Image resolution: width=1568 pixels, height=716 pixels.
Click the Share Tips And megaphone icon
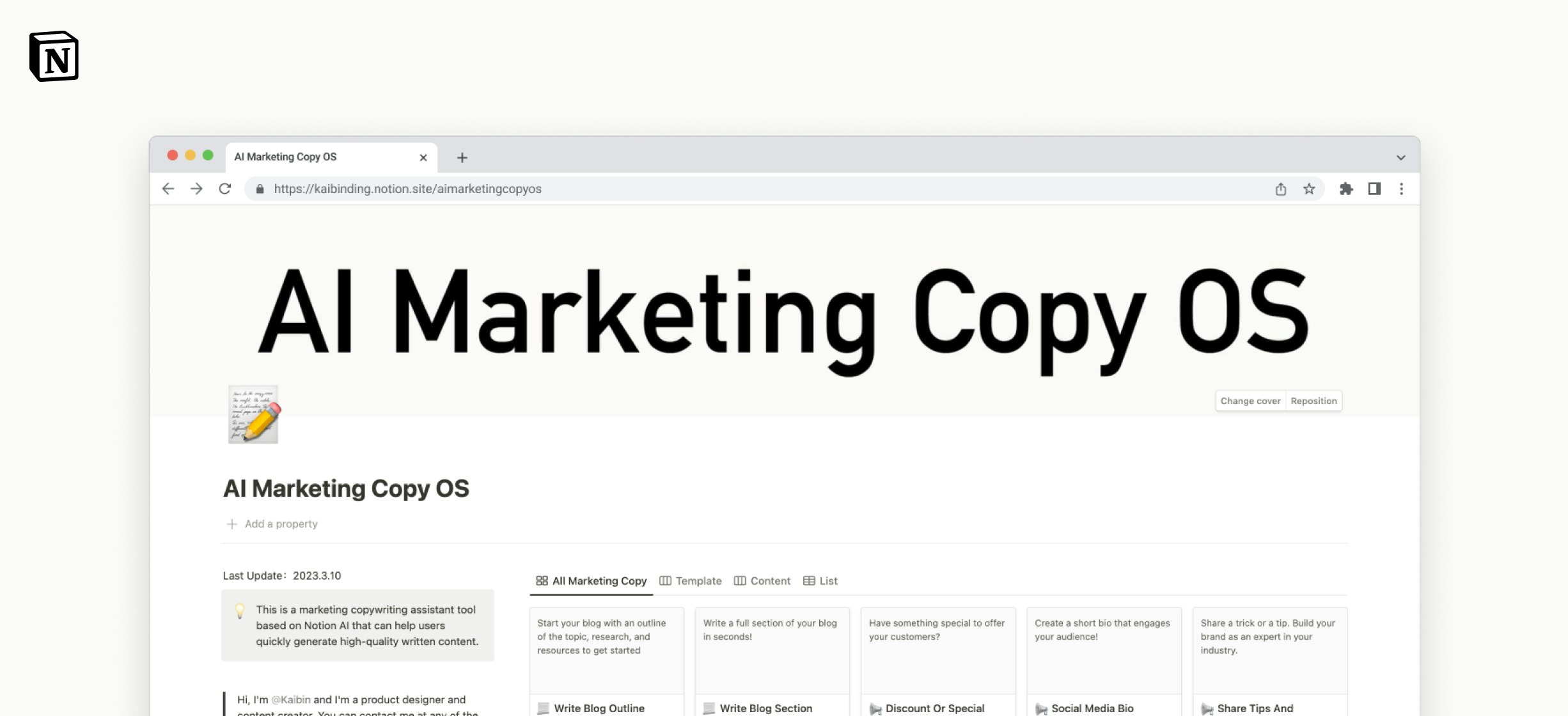1207,708
